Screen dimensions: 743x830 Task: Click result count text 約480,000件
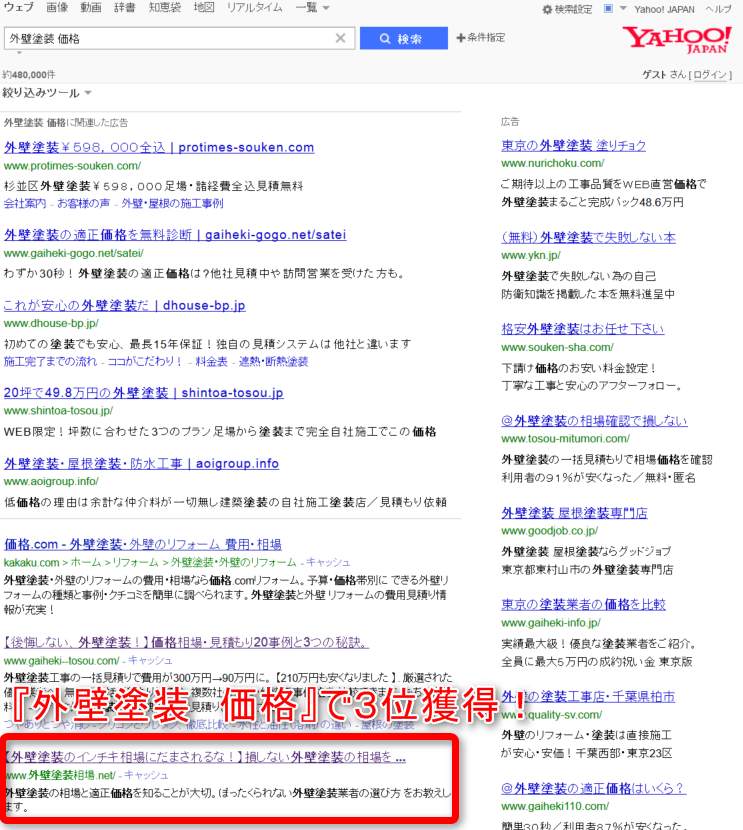[x=29, y=75]
